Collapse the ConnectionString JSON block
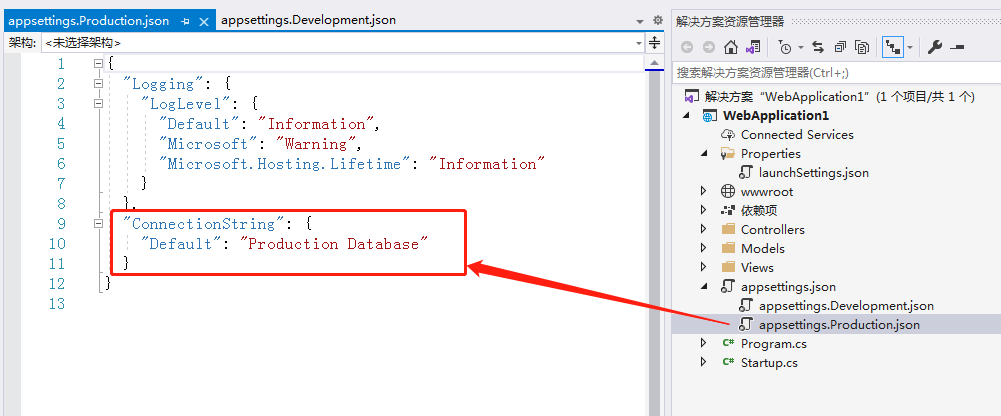This screenshot has height=416, width=1001. tap(98, 224)
